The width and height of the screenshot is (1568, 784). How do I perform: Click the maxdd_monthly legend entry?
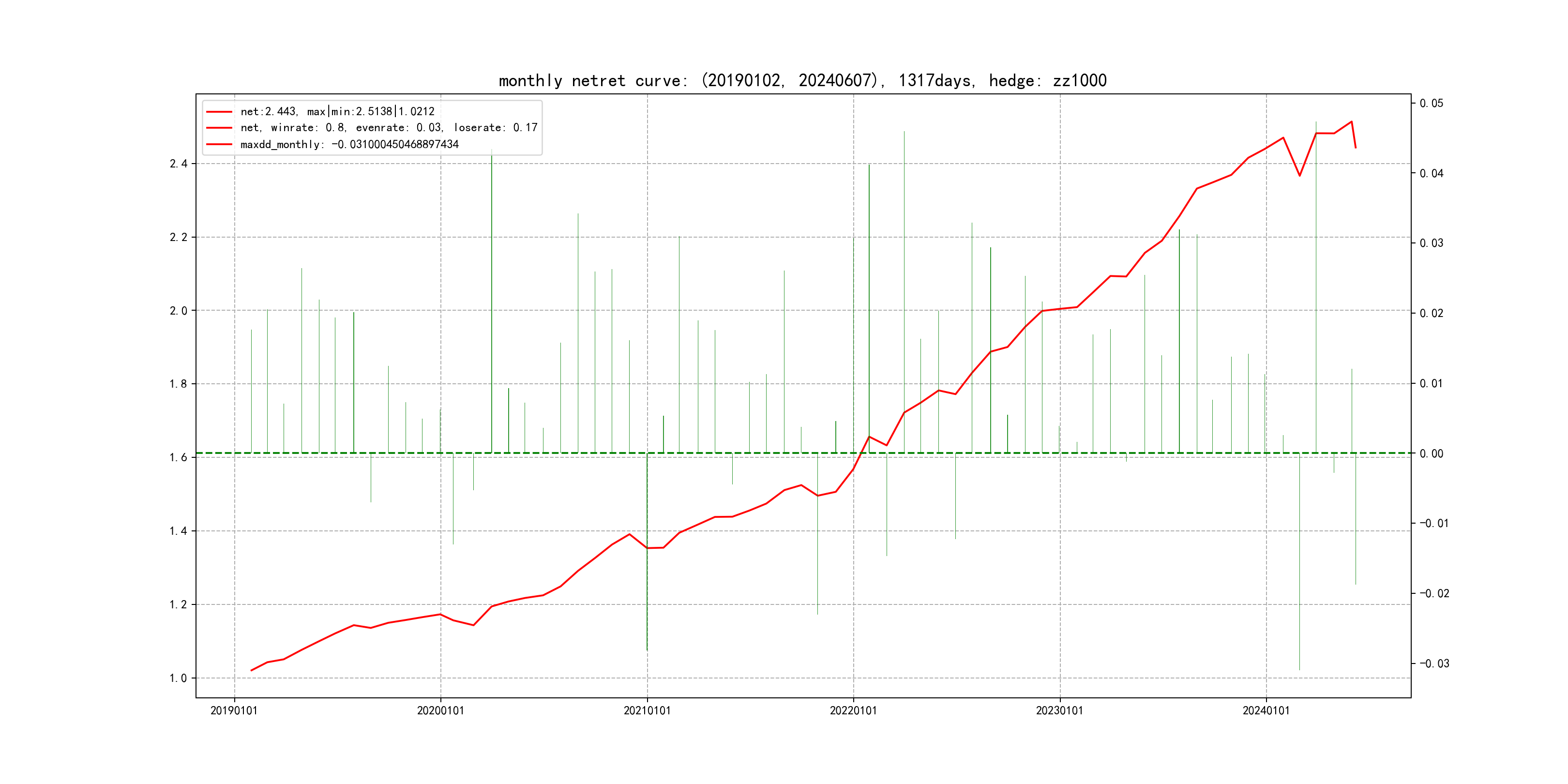[349, 145]
